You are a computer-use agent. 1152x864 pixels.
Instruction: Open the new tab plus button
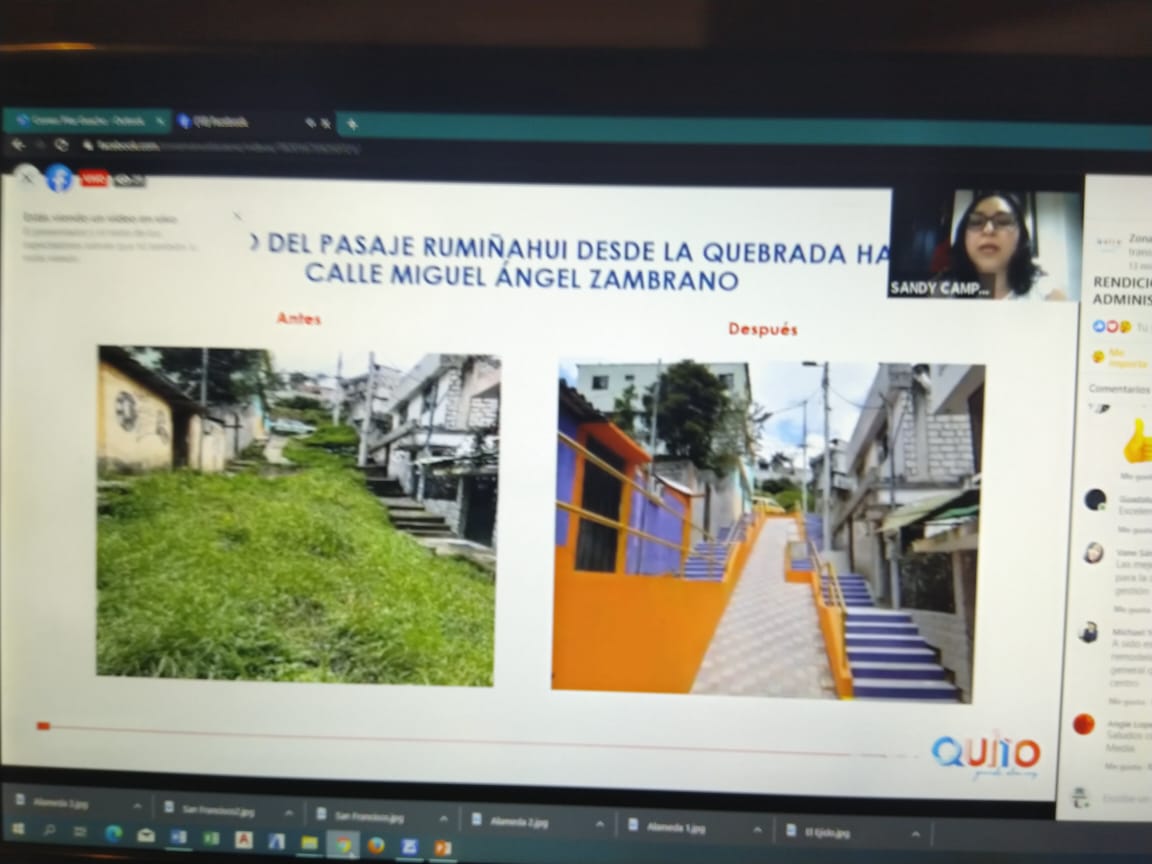(x=352, y=124)
